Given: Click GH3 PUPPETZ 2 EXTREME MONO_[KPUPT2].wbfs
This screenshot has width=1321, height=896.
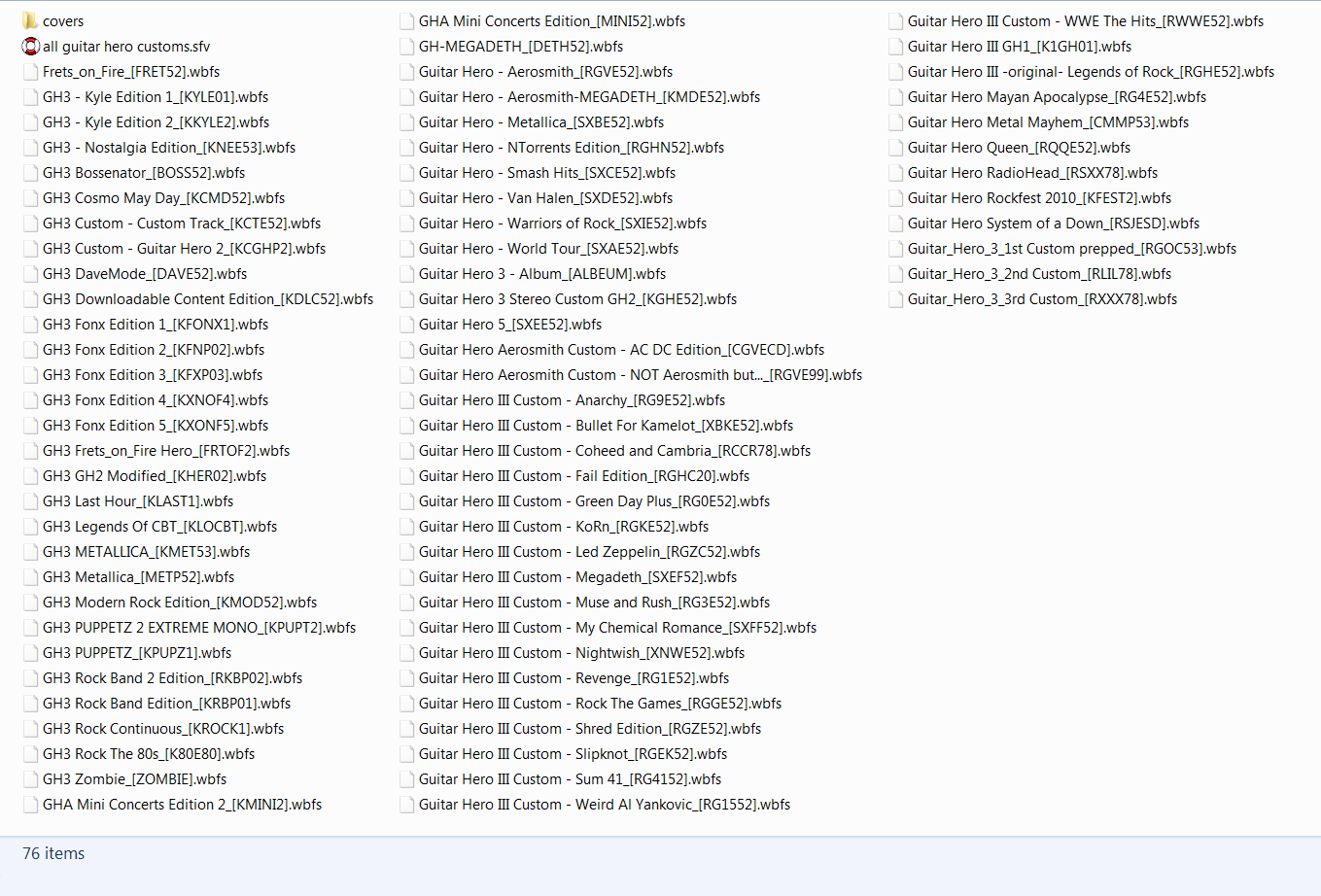Looking at the screenshot, I should tap(199, 627).
